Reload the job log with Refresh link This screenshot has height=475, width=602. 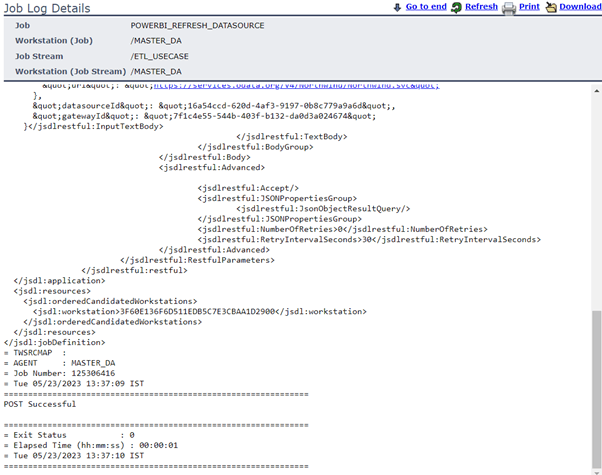[x=481, y=7]
